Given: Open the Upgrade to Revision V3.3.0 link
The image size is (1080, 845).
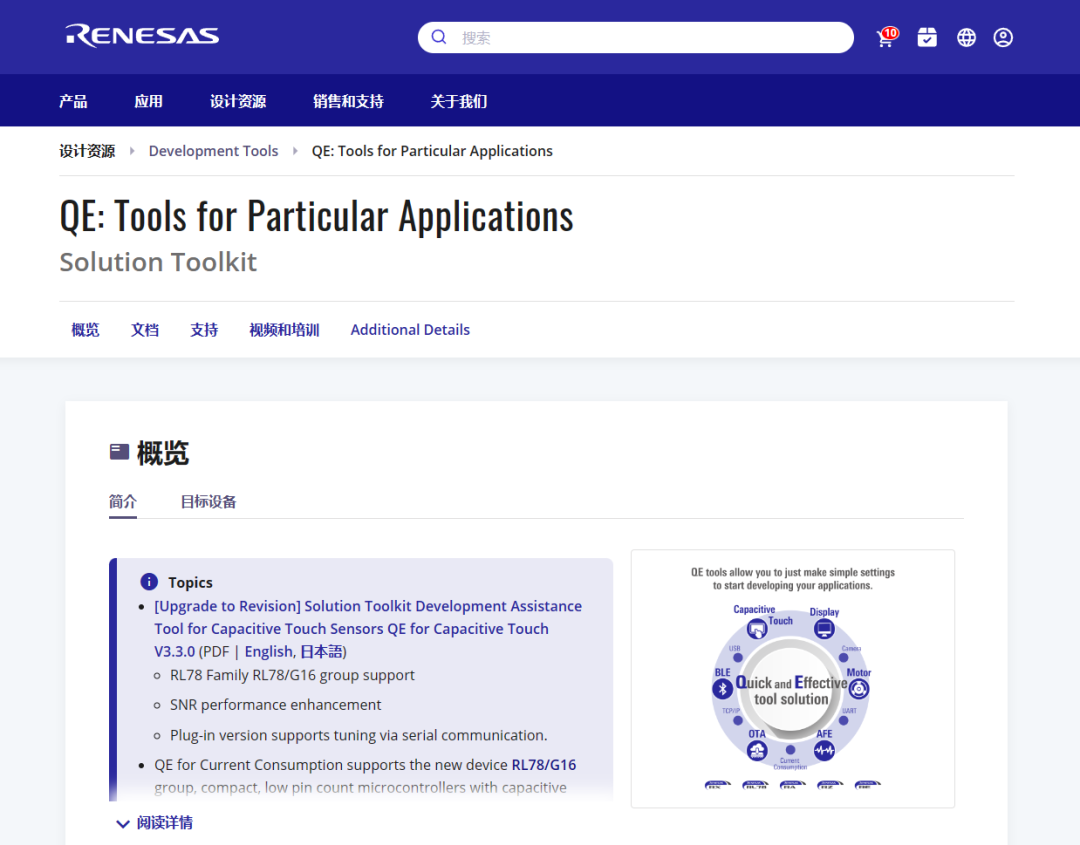Looking at the screenshot, I should 368,628.
